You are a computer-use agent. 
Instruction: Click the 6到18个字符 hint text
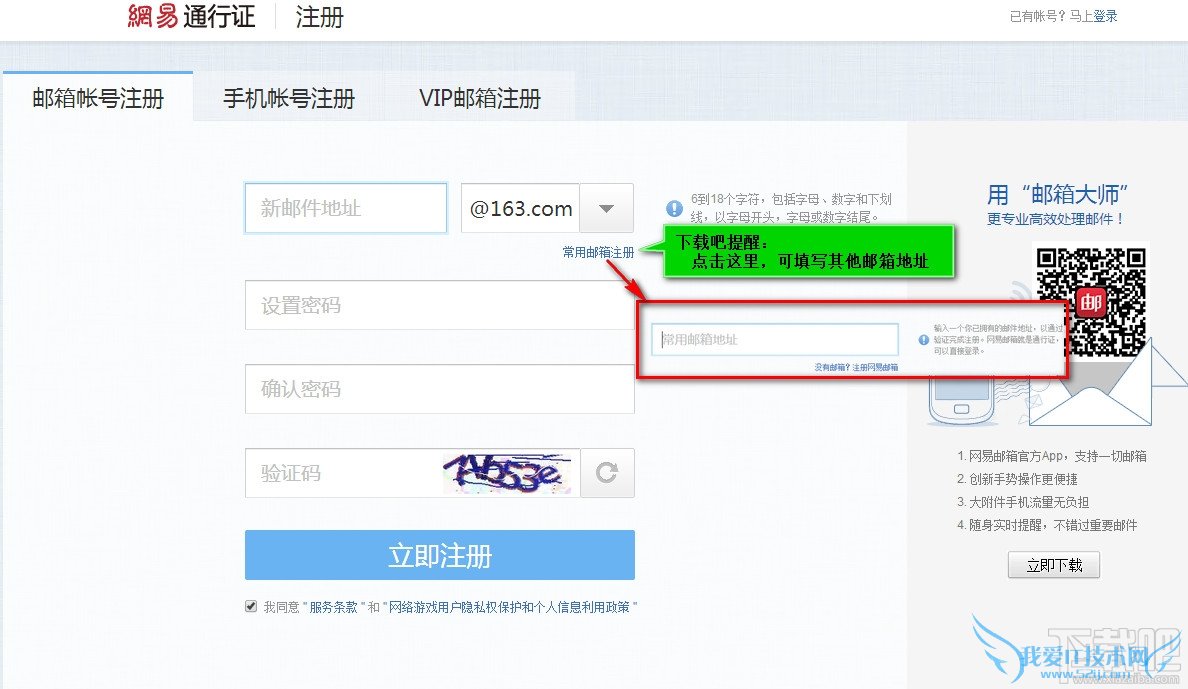coord(791,208)
